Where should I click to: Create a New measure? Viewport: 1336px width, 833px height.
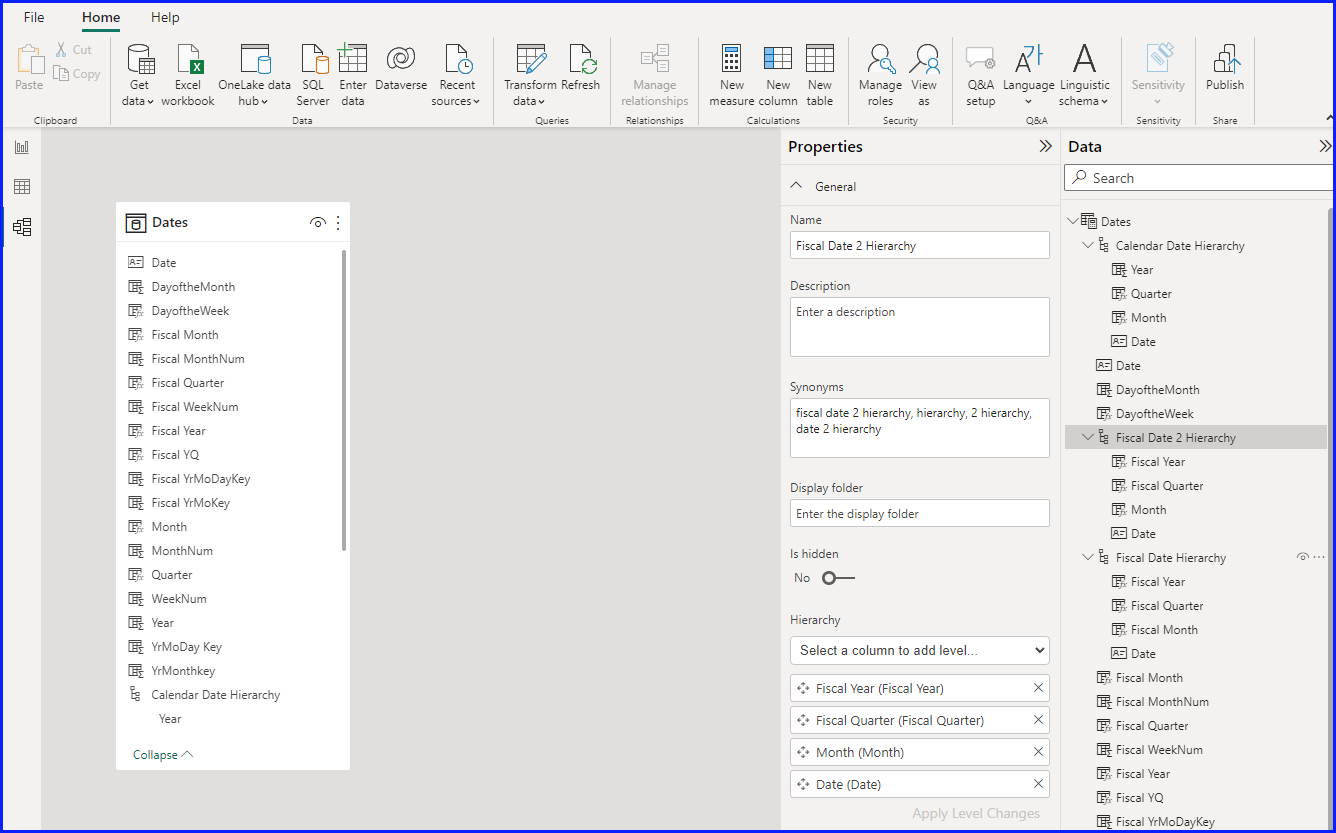tap(732, 76)
